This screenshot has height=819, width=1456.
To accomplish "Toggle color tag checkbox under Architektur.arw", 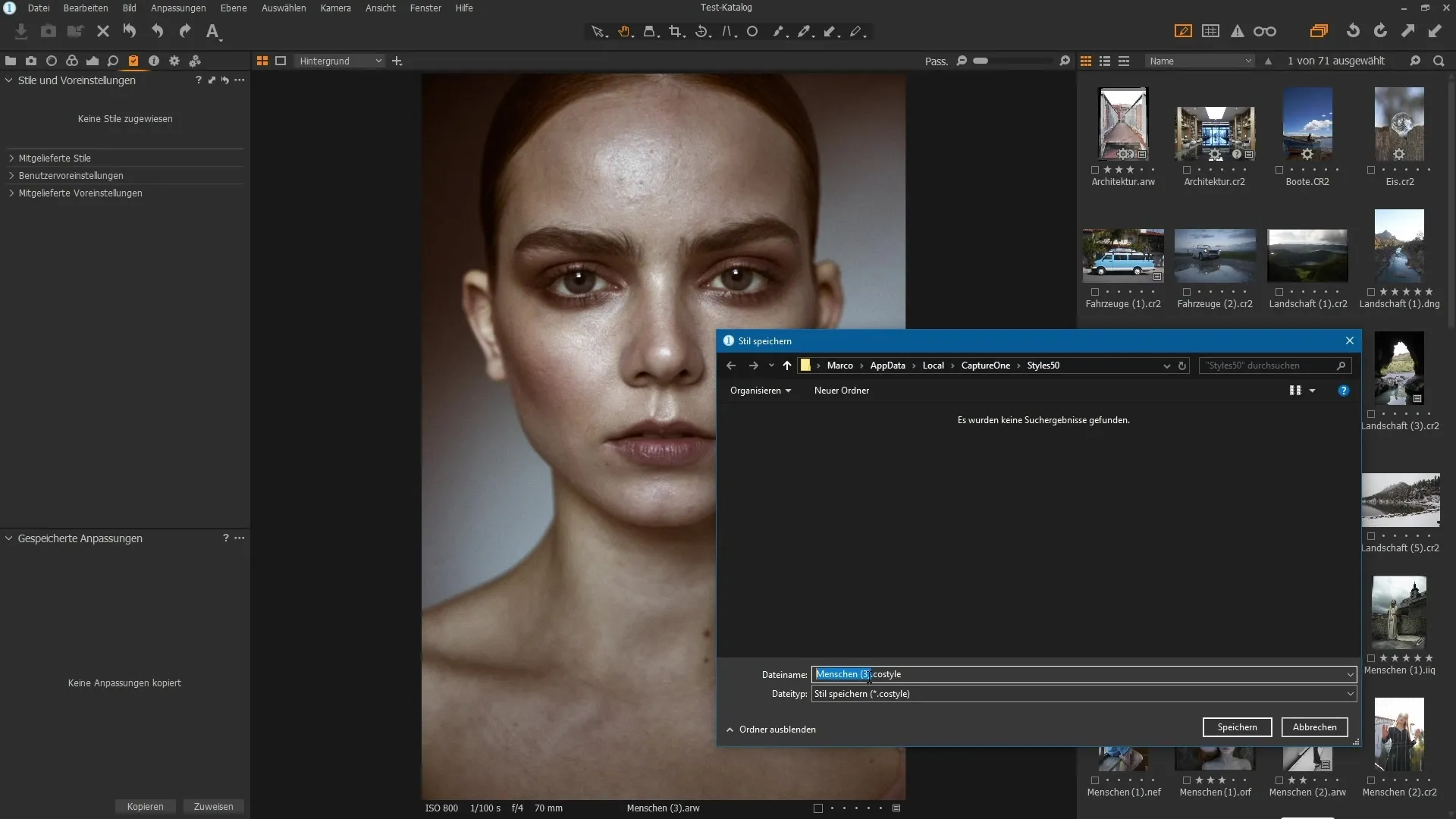I will pos(1095,170).
